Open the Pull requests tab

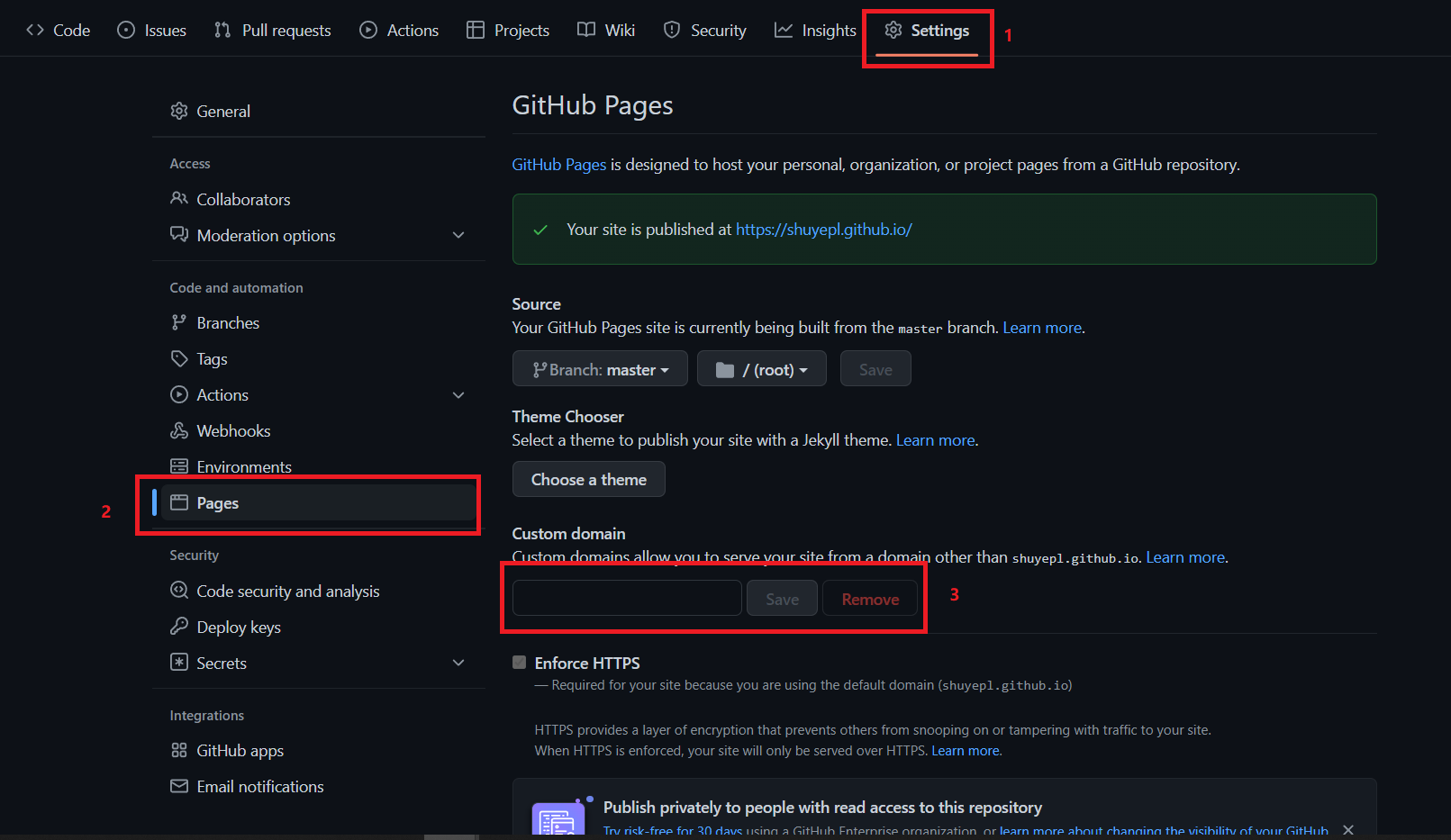[x=273, y=31]
